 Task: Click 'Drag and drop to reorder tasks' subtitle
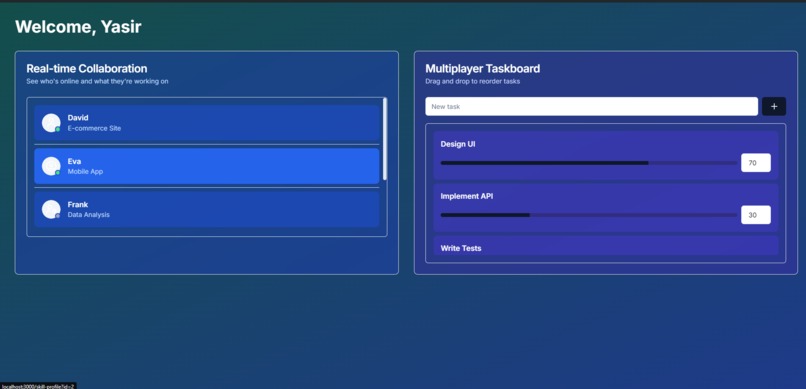pos(472,81)
